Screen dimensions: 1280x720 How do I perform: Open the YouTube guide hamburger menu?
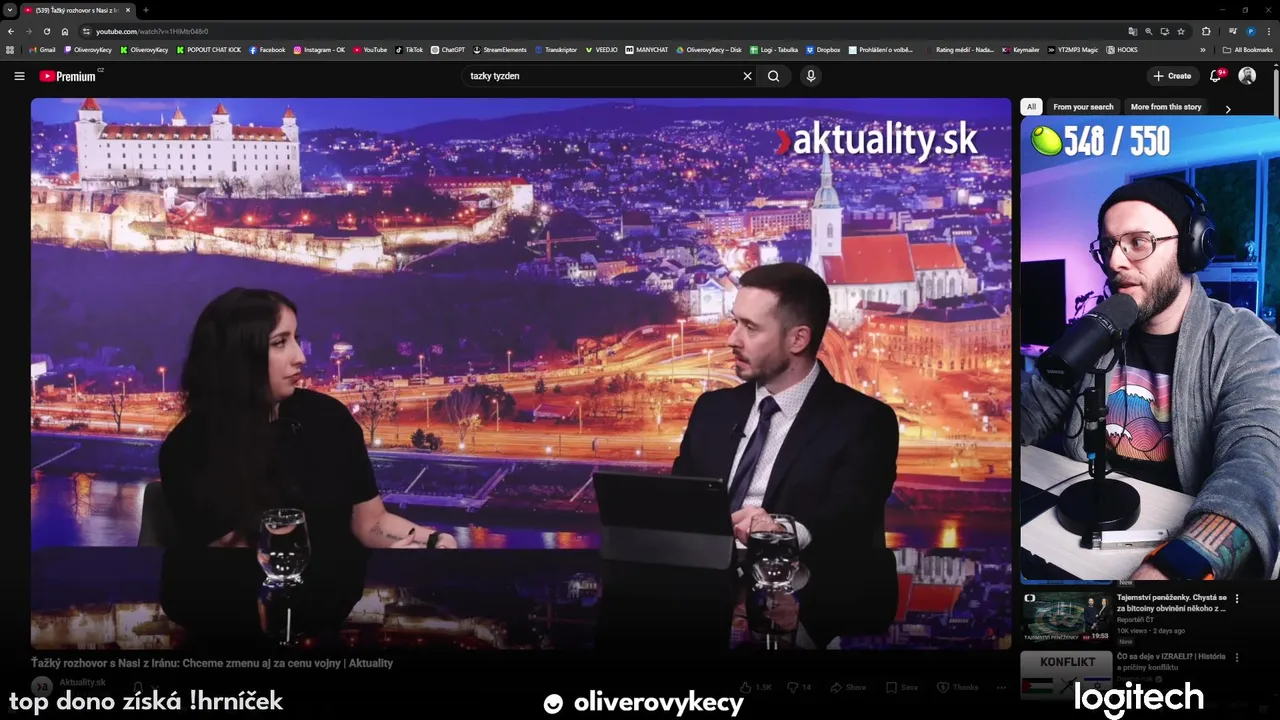pyautogui.click(x=19, y=76)
